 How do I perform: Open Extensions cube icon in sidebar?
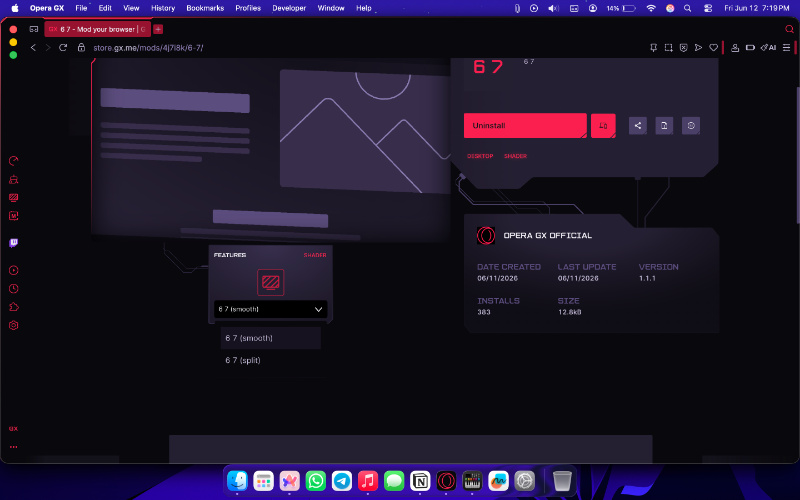[14, 307]
